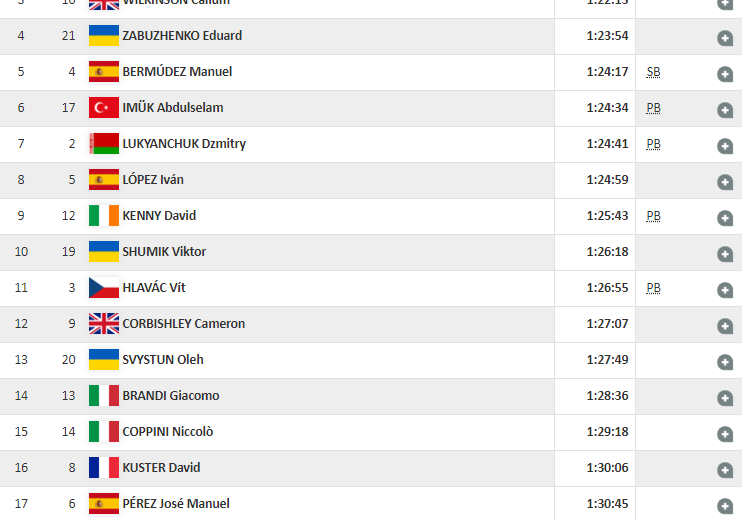Screen dimensions: 744x520
Task: Click plus icon beside CORBISHLEY Cameron
Action: [x=725, y=326]
